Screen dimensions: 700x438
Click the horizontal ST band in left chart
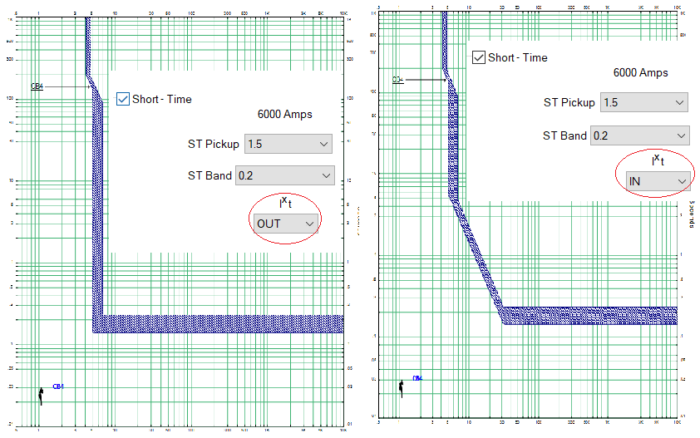219,324
